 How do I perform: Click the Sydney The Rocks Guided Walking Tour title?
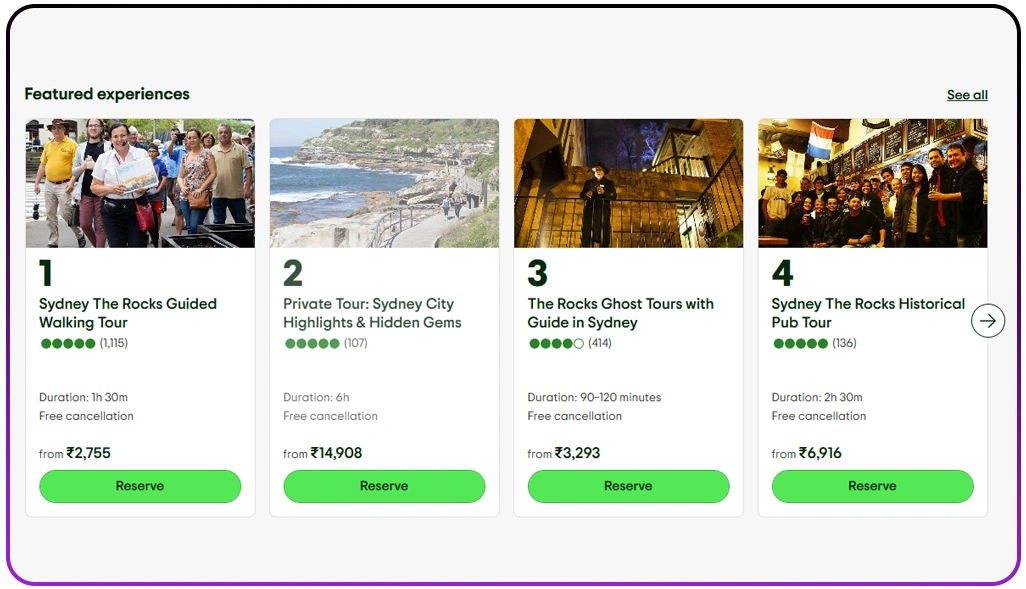click(128, 313)
